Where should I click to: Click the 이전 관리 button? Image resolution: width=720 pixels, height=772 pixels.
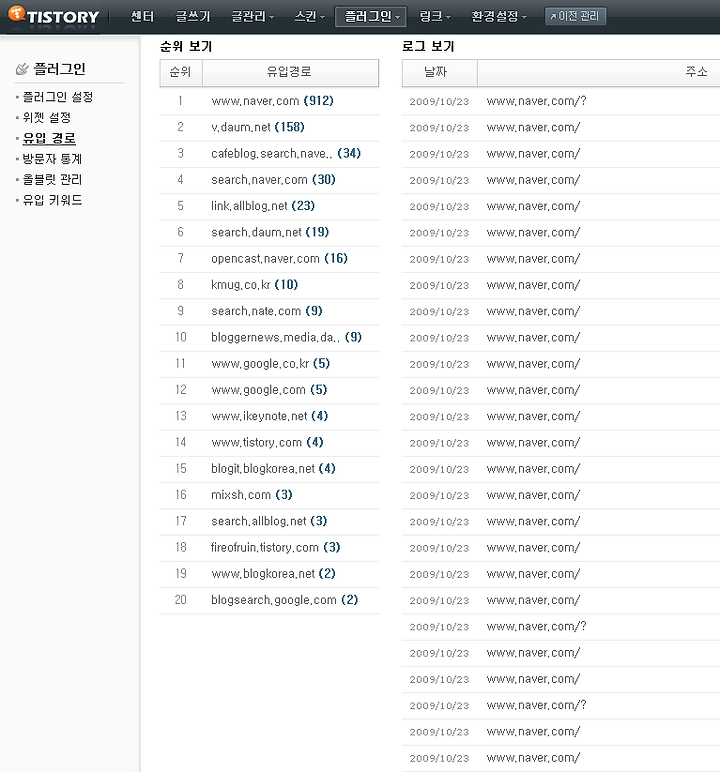575,16
